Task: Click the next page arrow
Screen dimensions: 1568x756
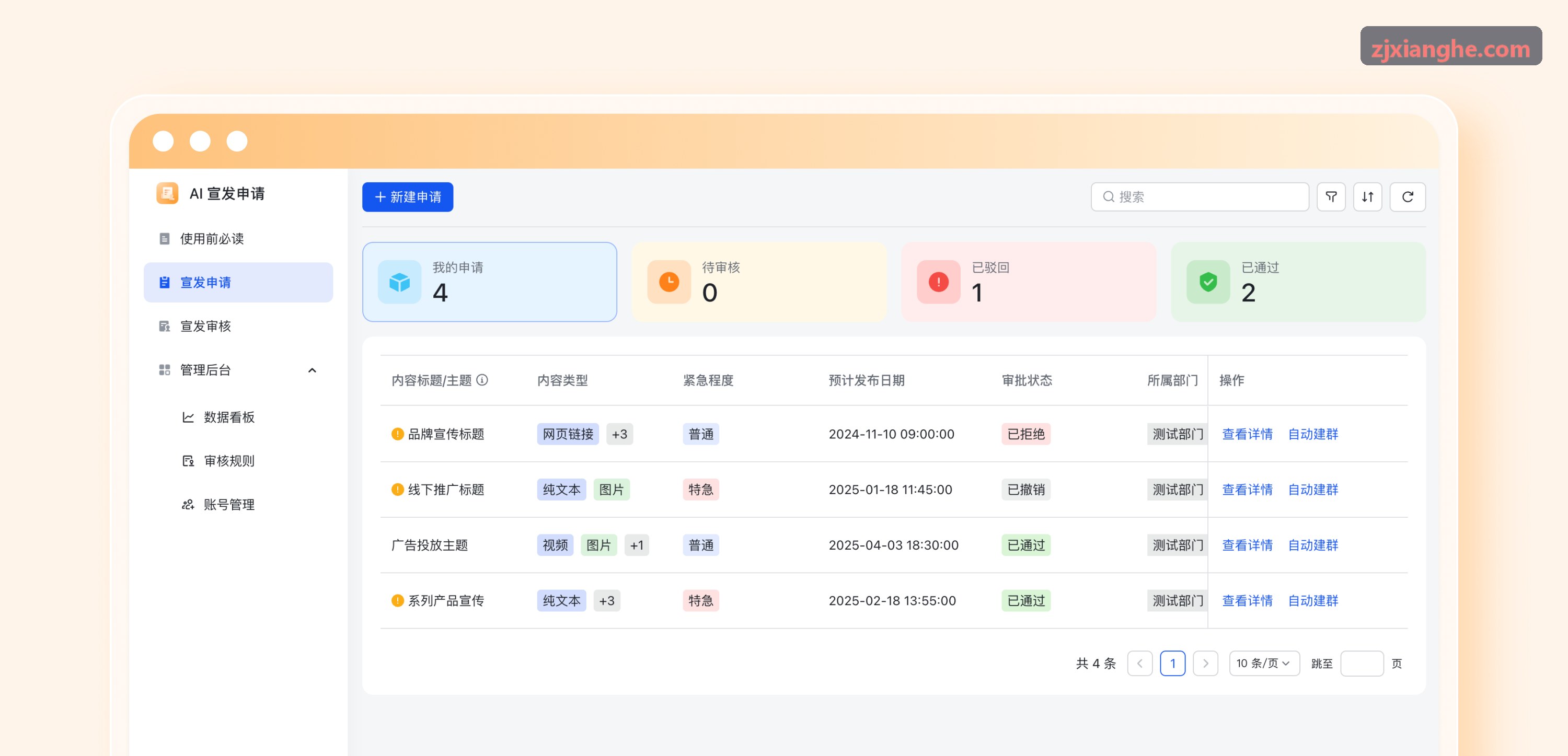Action: coord(1205,664)
